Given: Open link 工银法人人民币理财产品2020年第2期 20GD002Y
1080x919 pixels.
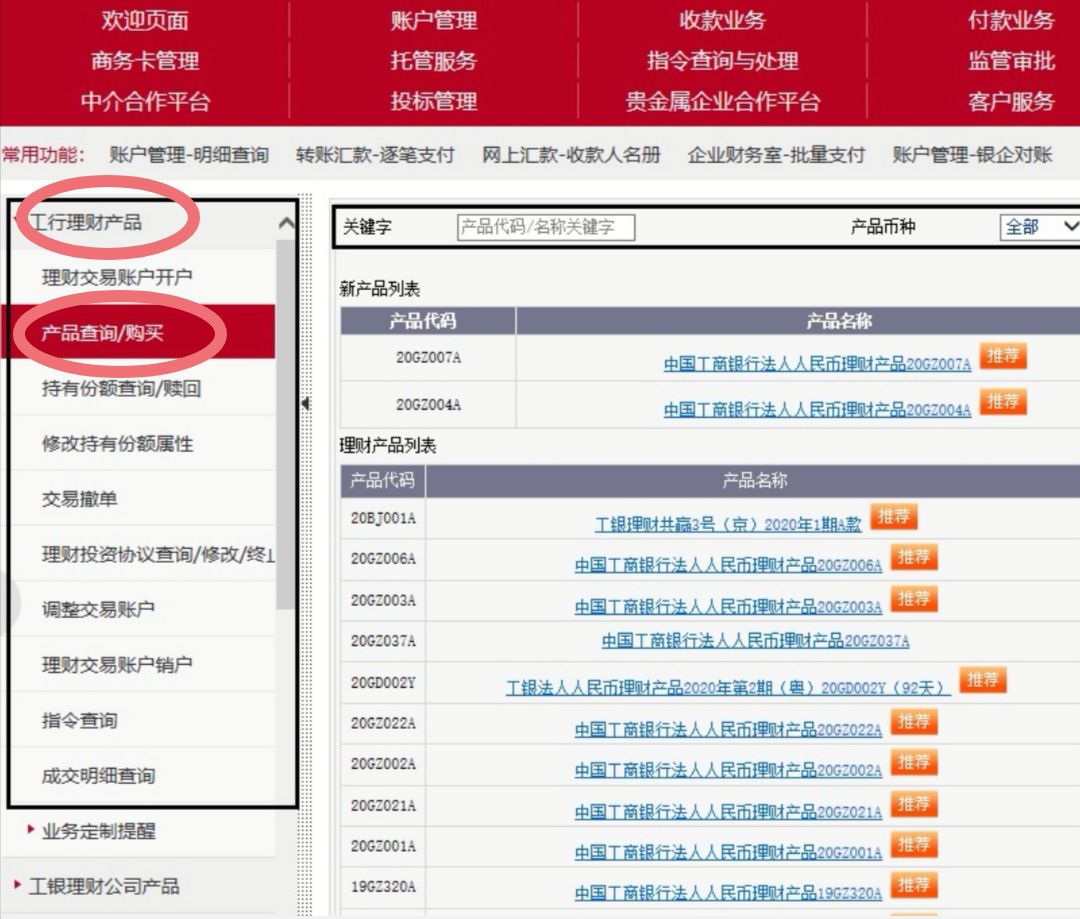Looking at the screenshot, I should [728, 688].
